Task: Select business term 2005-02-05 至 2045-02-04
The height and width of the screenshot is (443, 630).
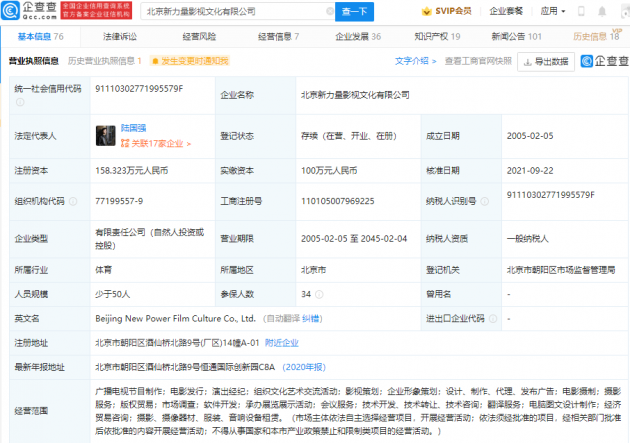Action: click(354, 239)
